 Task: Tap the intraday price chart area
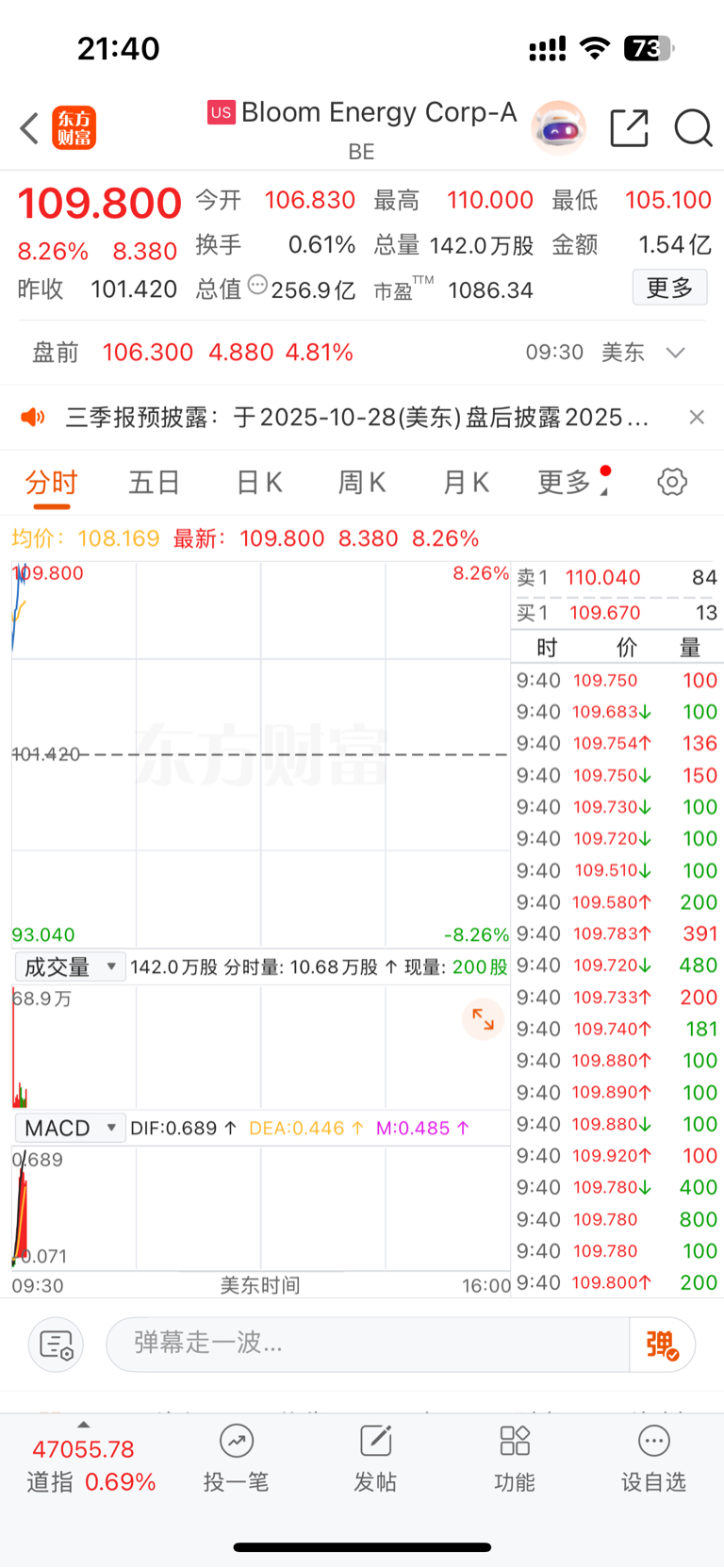point(260,754)
